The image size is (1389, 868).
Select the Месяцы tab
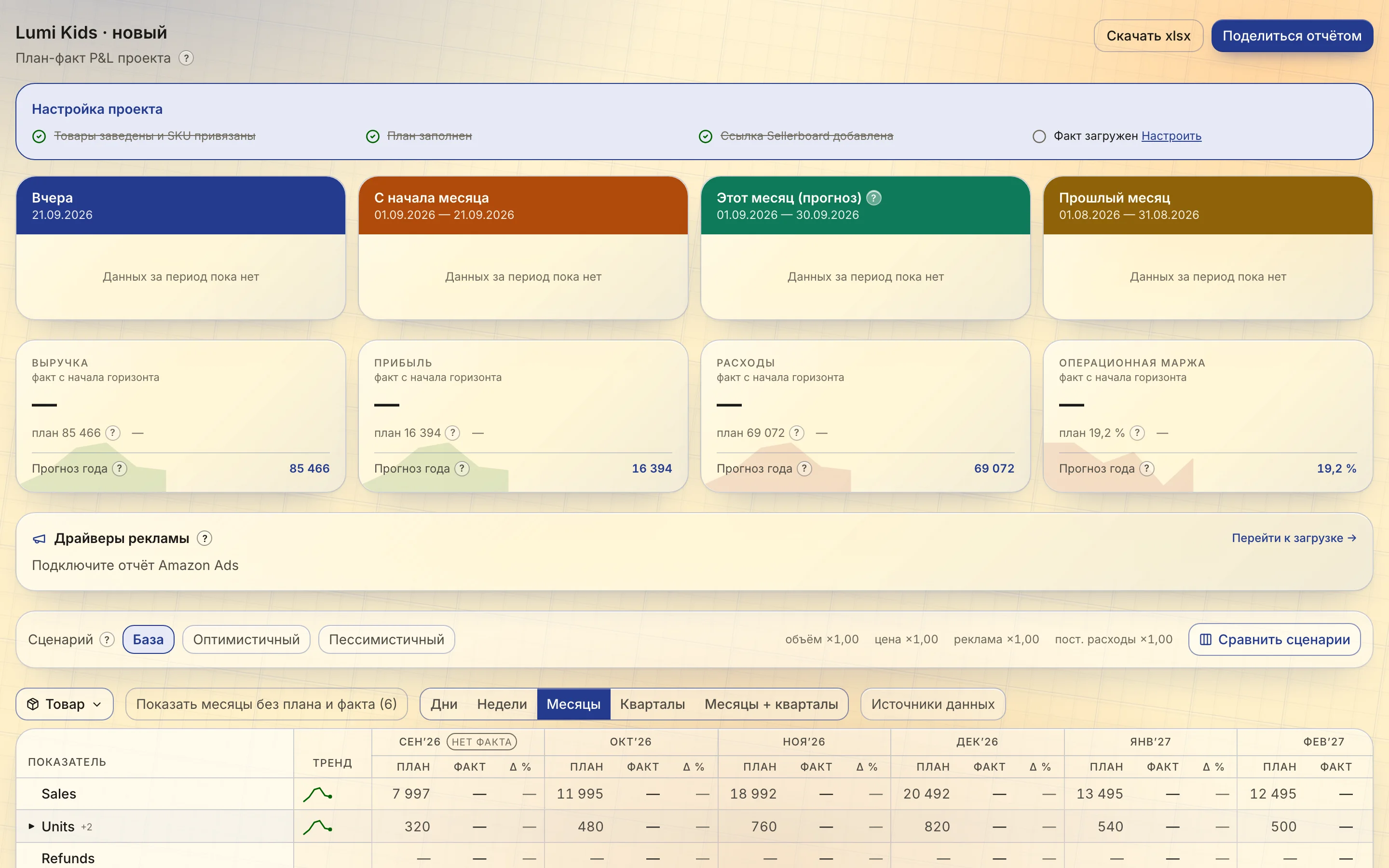tap(573, 704)
